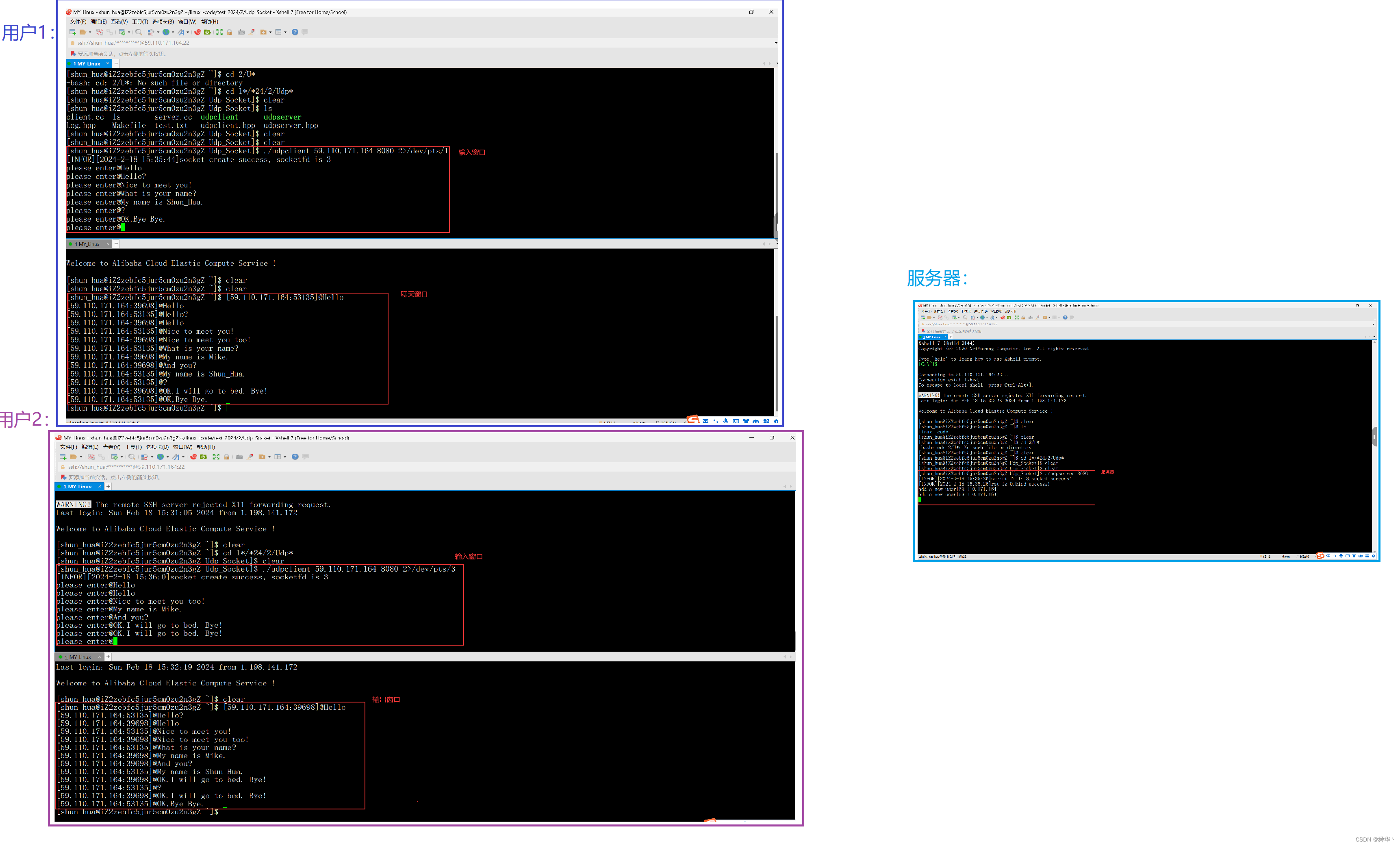Open 文件(F) menu in User 1 window
This screenshot has height=846, width=1400.
[x=78, y=22]
